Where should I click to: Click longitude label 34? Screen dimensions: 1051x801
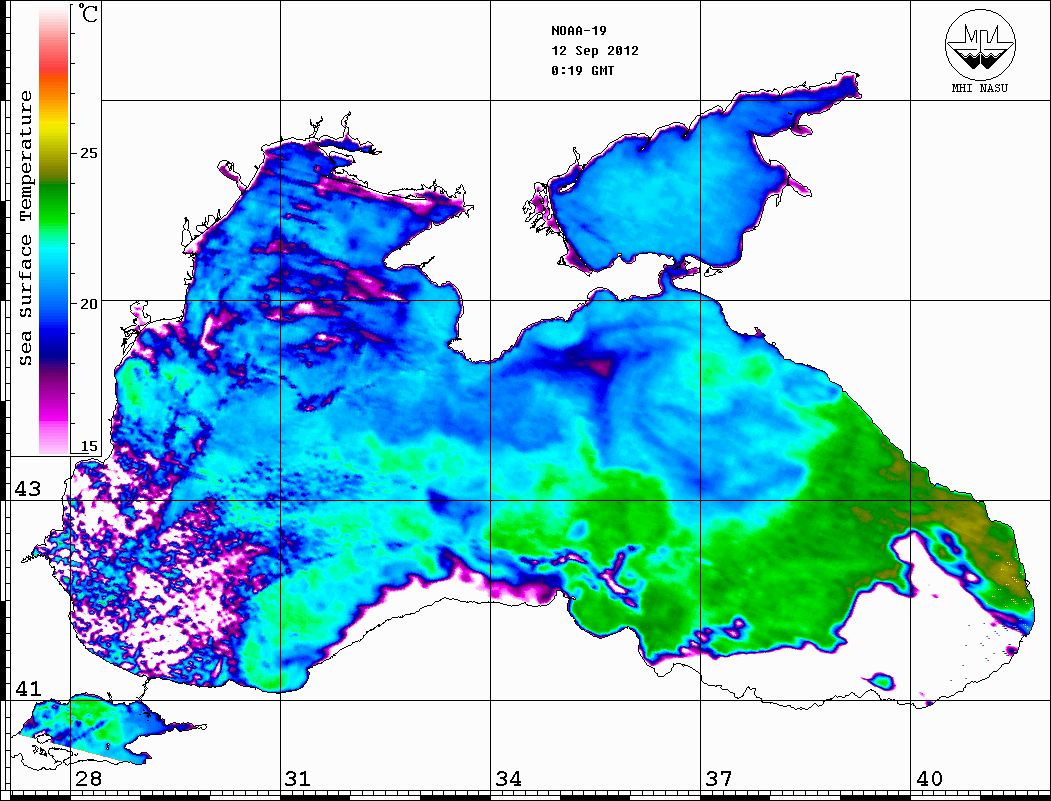coord(509,779)
